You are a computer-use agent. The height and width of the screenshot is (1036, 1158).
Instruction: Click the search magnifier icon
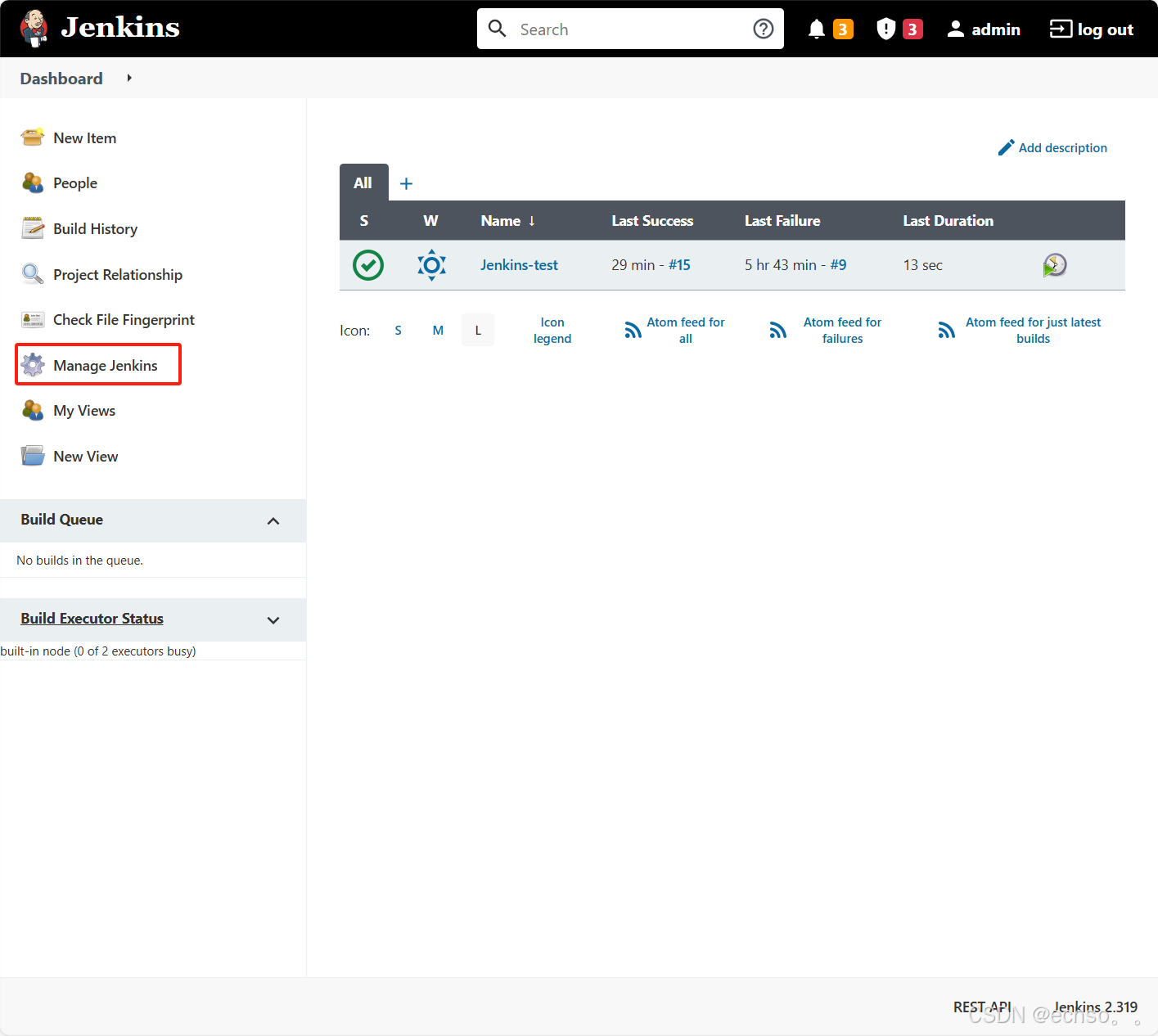[x=497, y=29]
